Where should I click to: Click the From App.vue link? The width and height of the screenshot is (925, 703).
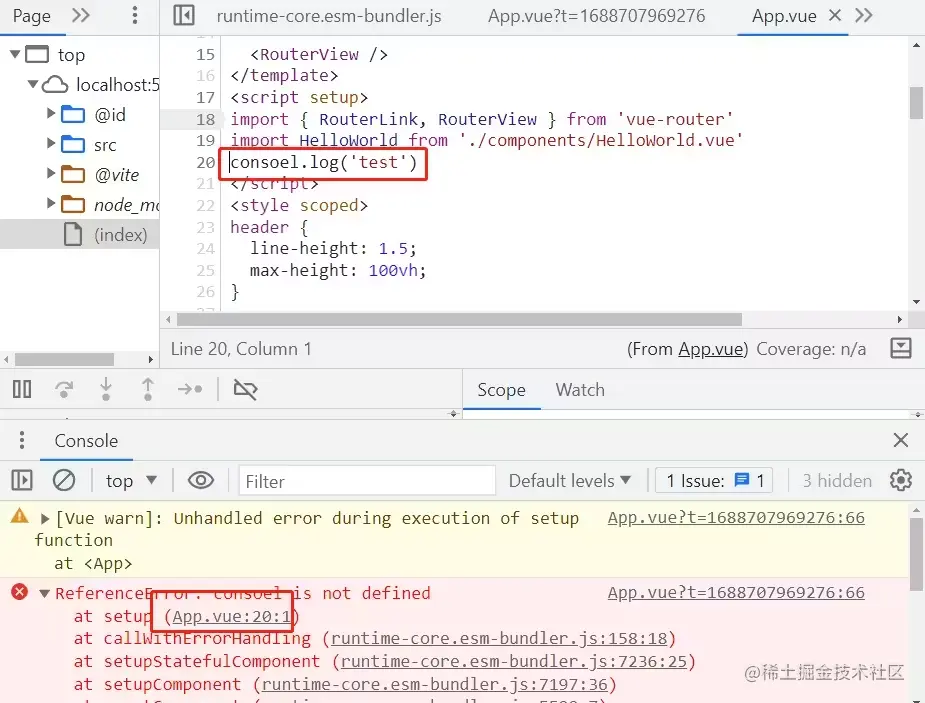pos(710,349)
